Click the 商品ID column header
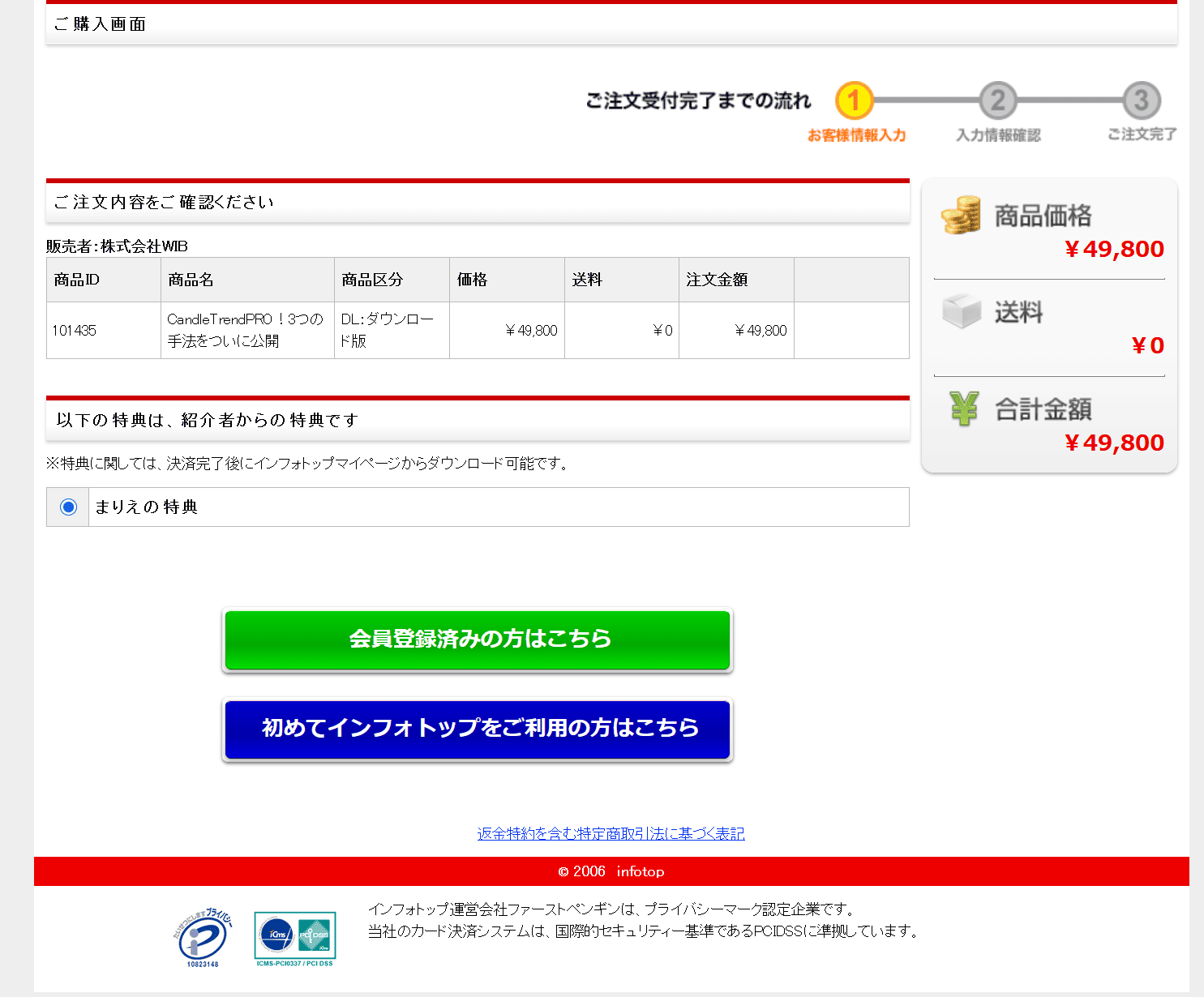Image resolution: width=1204 pixels, height=997 pixels. point(76,279)
